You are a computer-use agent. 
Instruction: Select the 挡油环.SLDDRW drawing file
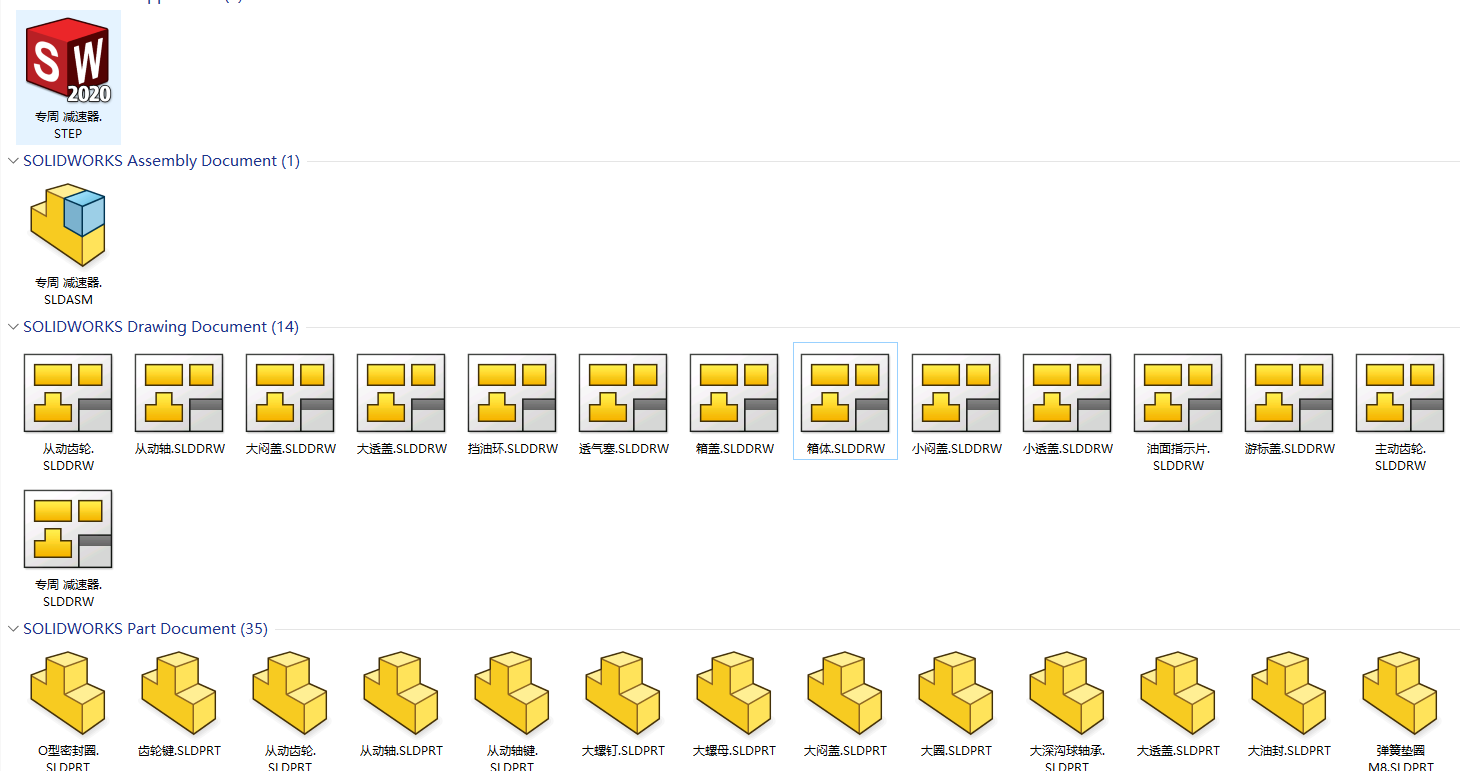pyautogui.click(x=512, y=404)
